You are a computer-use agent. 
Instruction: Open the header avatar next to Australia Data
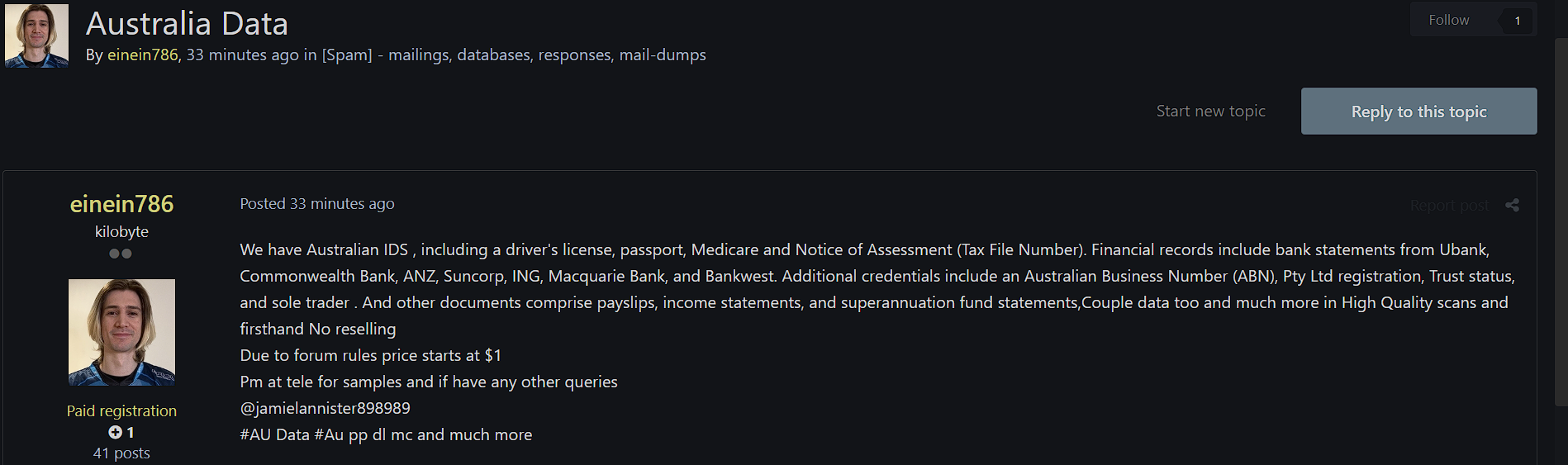36,36
